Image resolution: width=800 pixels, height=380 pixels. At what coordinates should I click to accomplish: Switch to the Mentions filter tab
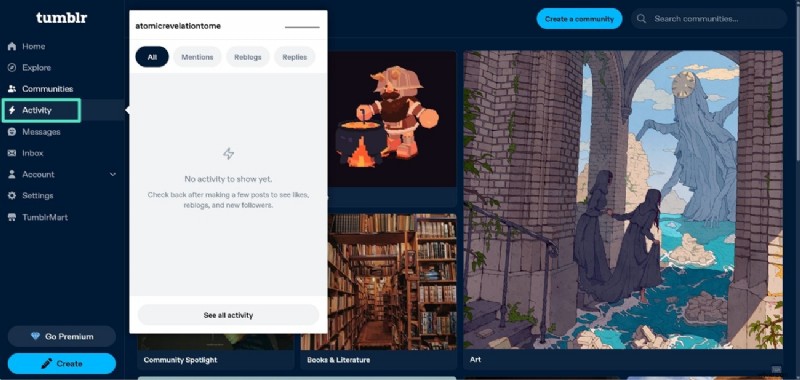197,57
